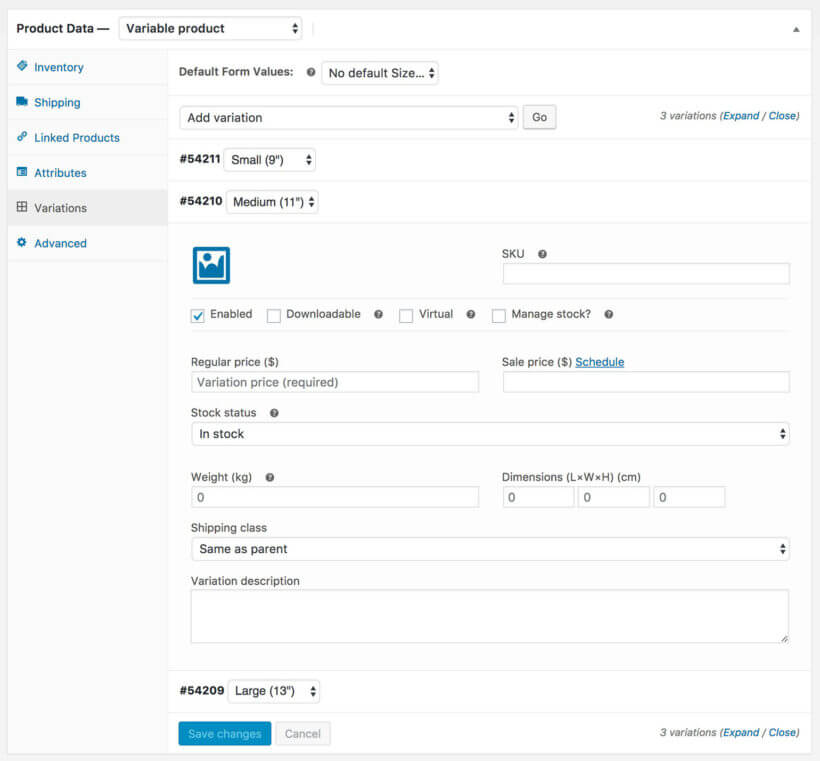The width and height of the screenshot is (820, 761).
Task: Check the Virtual checkbox
Action: coord(405,315)
